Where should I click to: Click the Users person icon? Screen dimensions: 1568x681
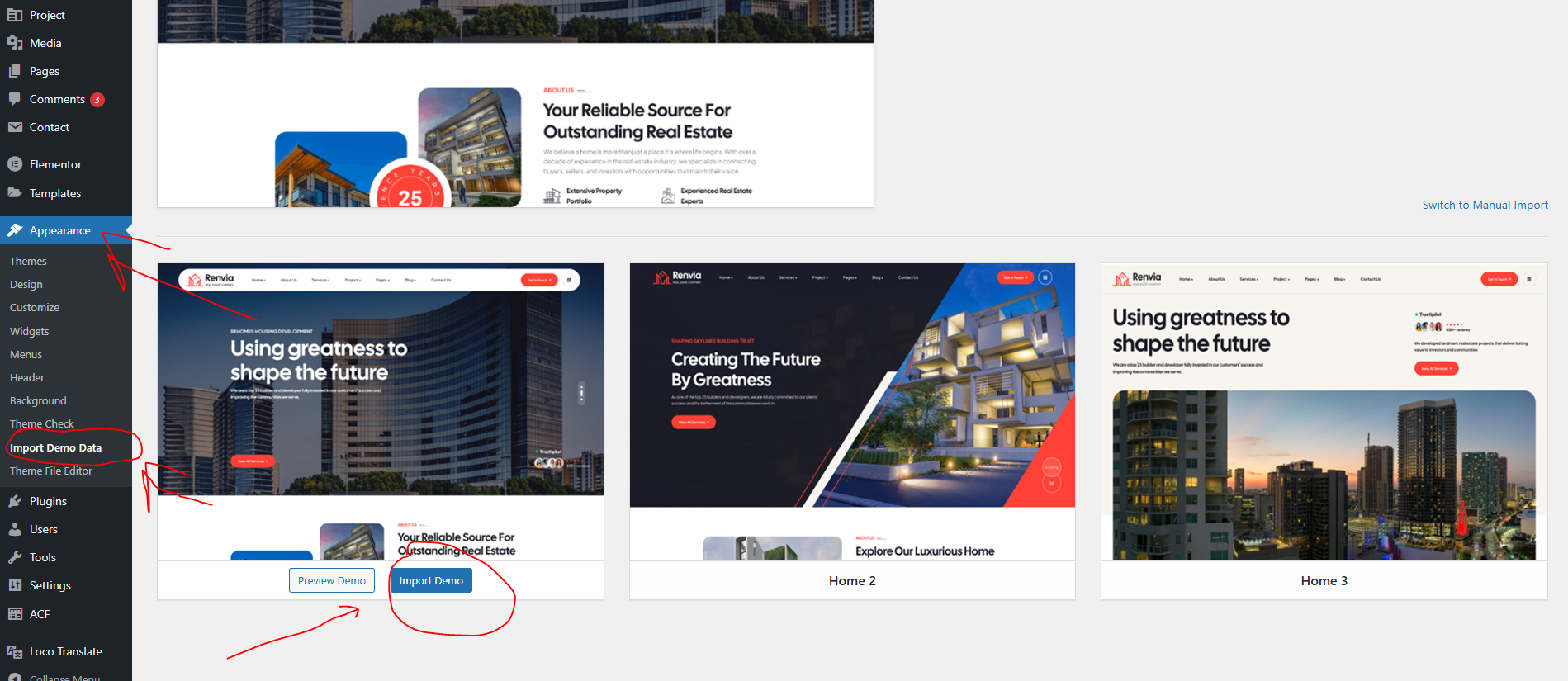15,529
